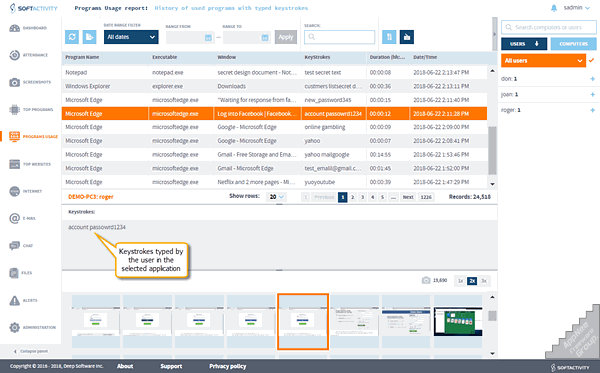Click the Next page button
Image resolution: width=600 pixels, height=373 pixels.
tap(408, 197)
